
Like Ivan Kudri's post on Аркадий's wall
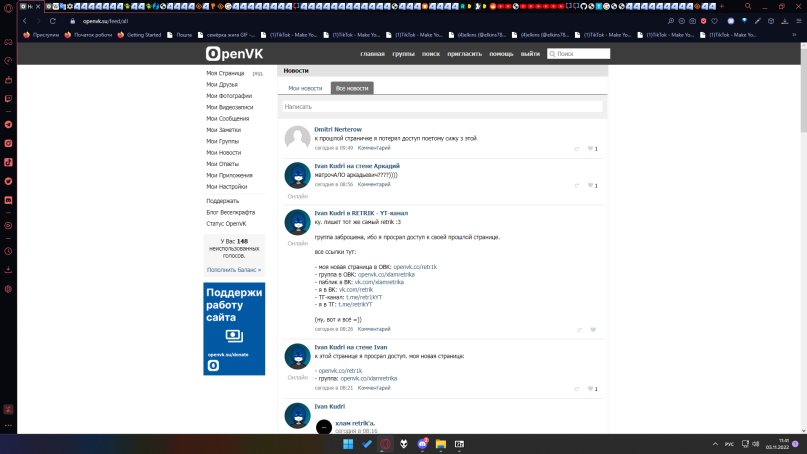point(591,185)
